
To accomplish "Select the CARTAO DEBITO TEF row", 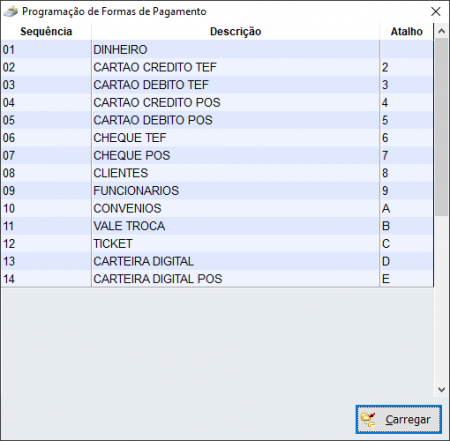I will [x=217, y=85].
